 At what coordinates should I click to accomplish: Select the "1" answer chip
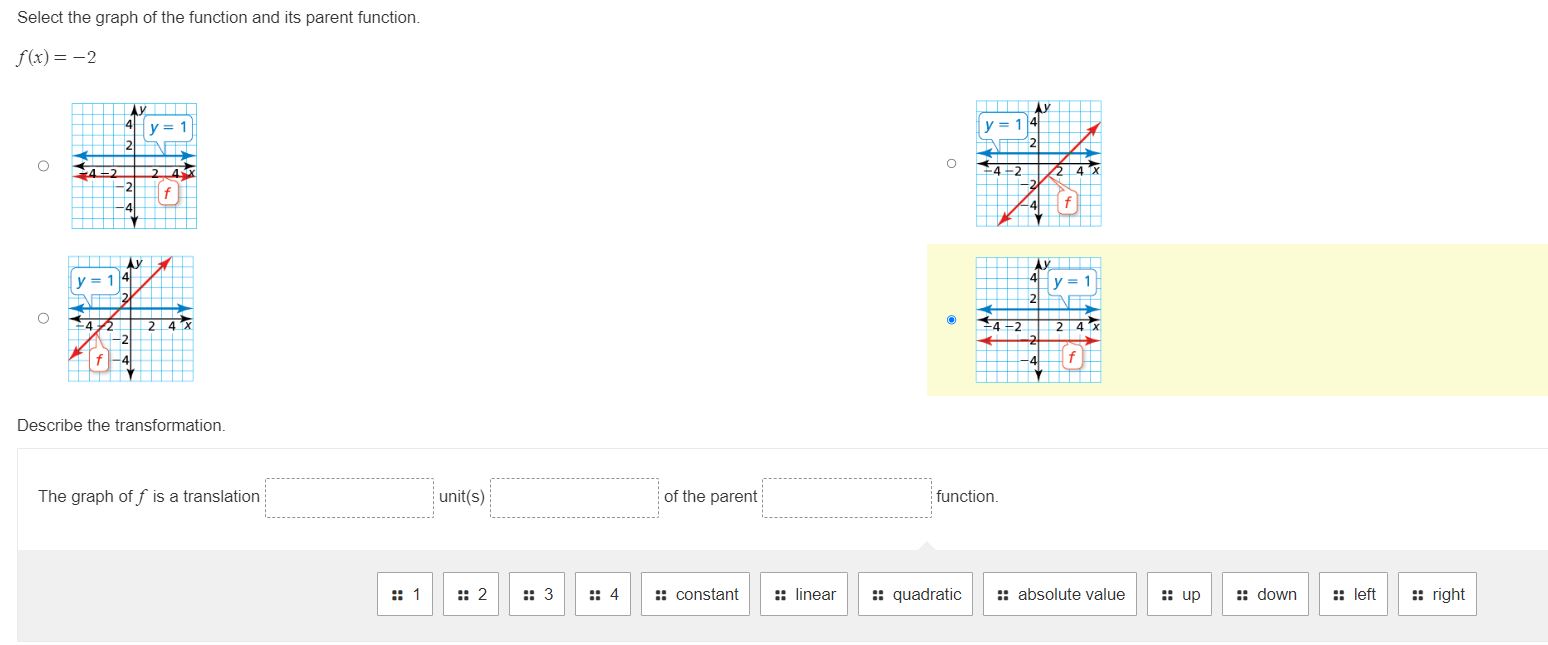(404, 593)
